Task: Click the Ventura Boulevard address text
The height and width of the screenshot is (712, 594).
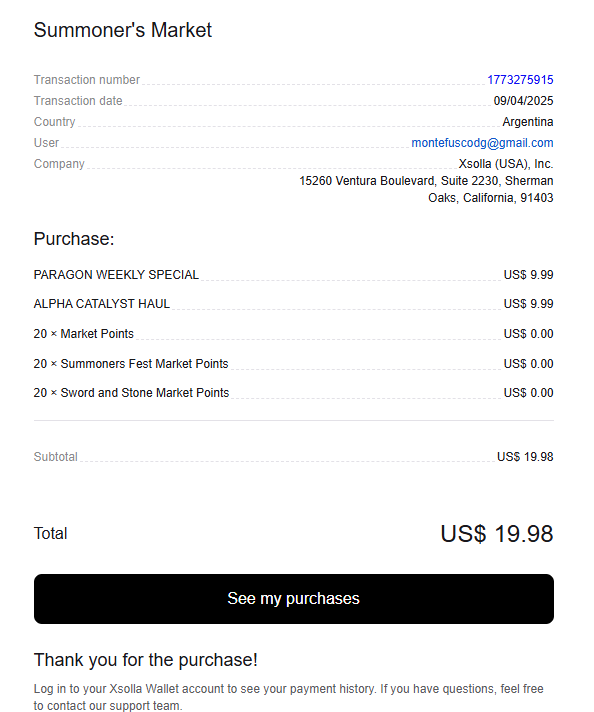Action: point(426,189)
